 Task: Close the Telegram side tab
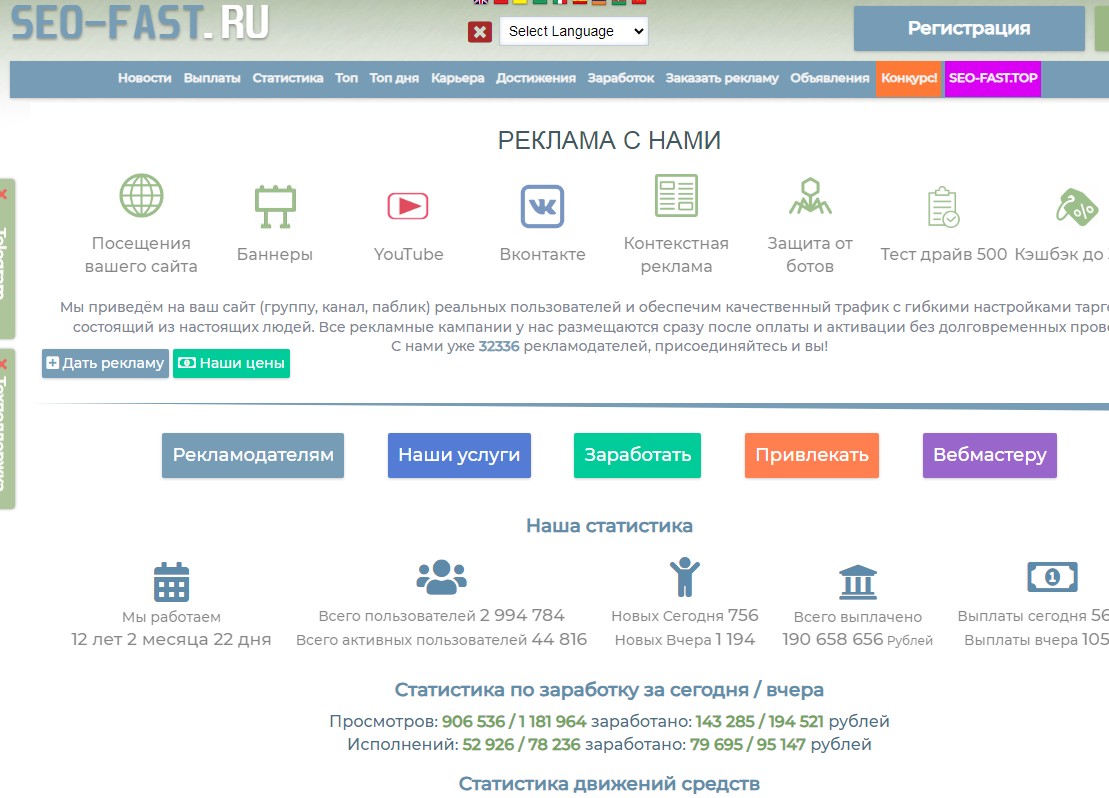(x=4, y=193)
